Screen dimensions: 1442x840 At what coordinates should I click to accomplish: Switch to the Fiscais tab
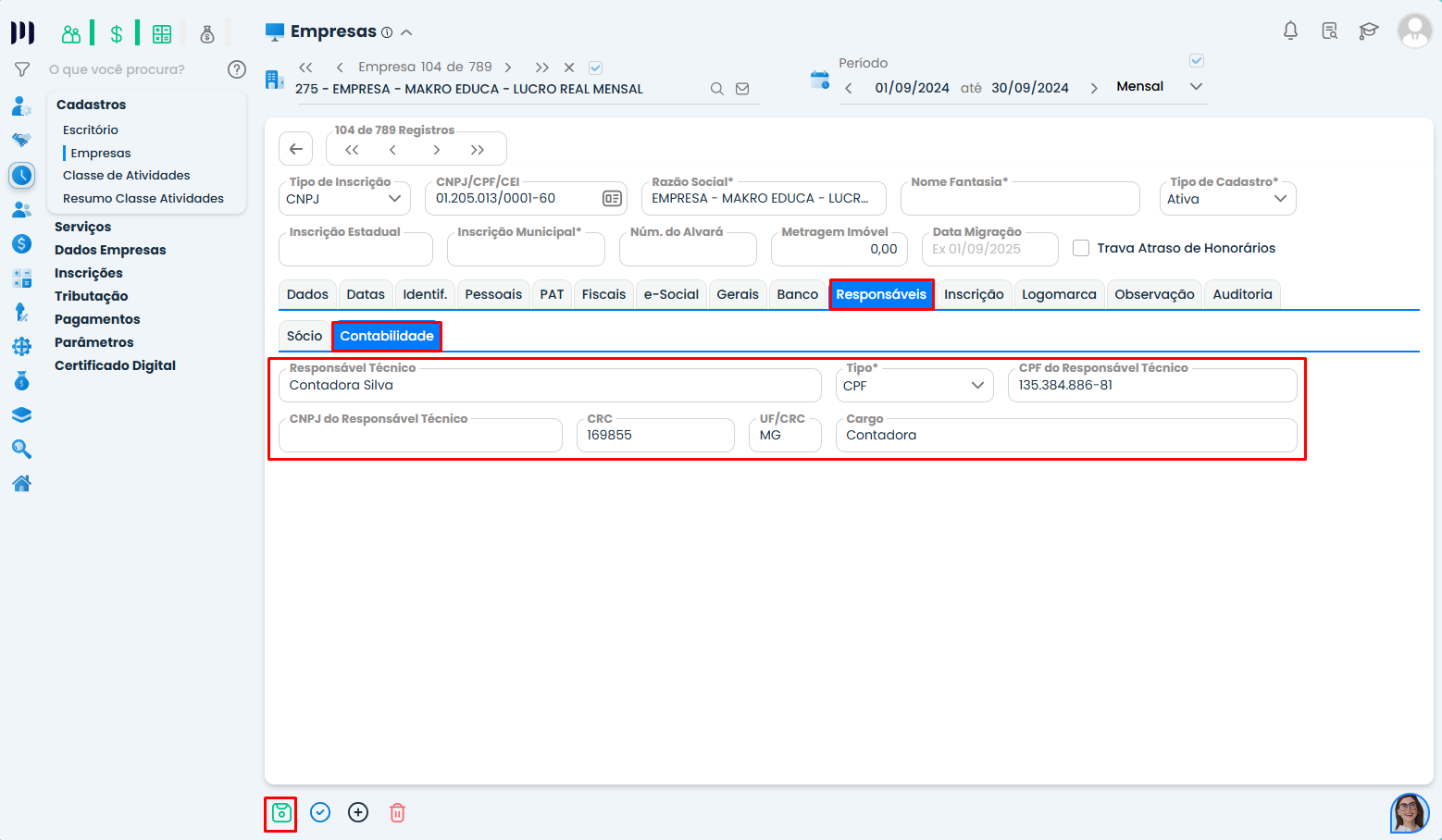(x=603, y=294)
